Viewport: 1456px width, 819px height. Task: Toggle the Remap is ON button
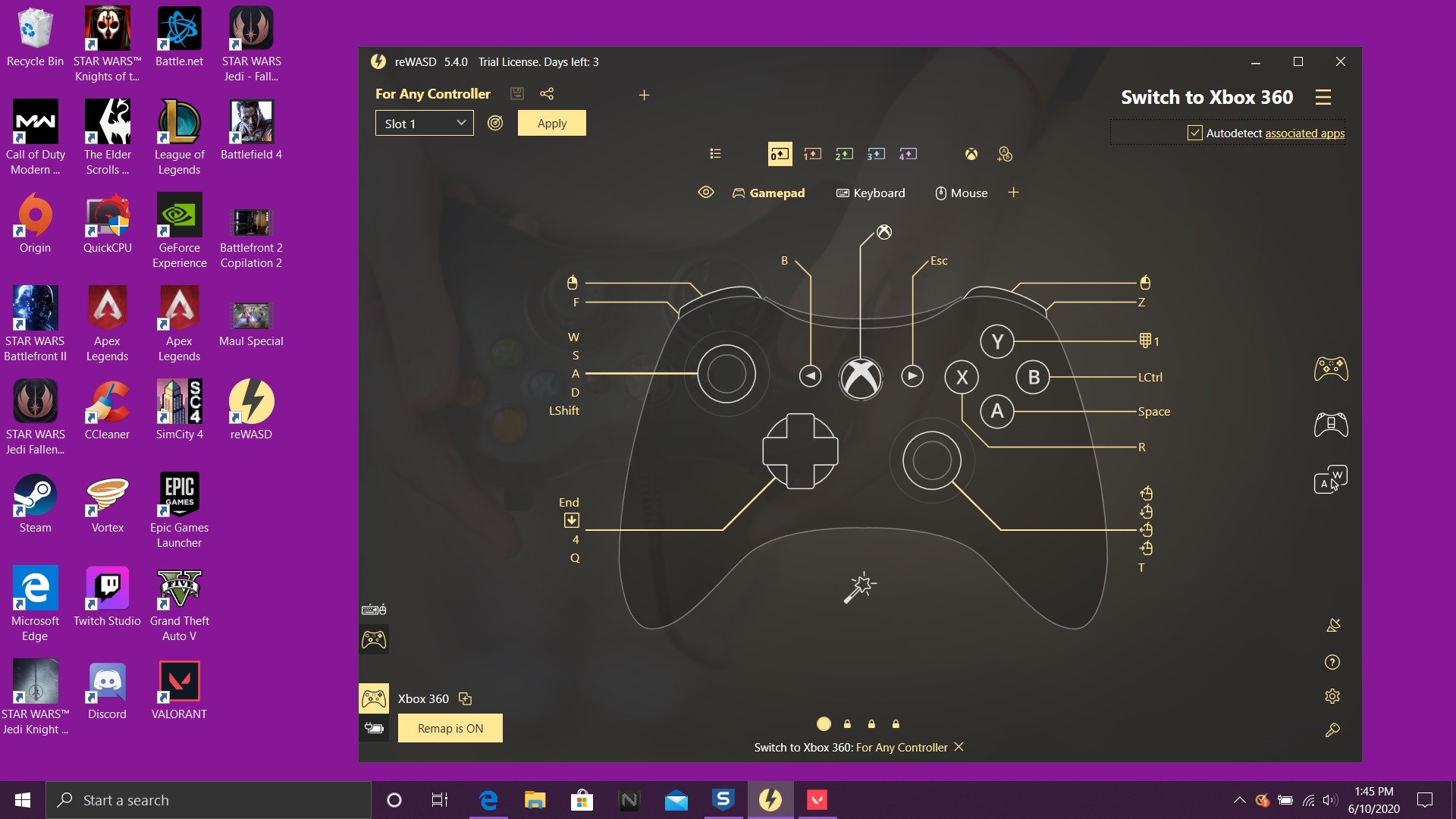450,728
